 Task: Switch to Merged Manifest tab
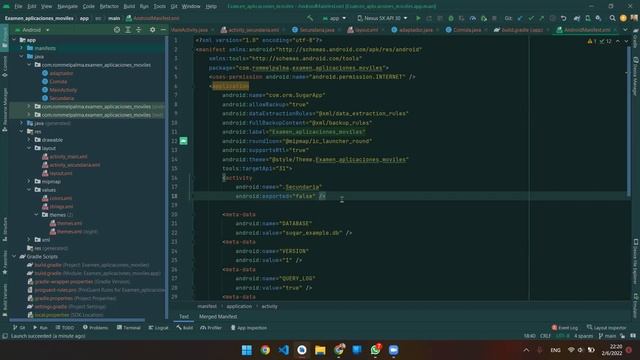(218, 316)
